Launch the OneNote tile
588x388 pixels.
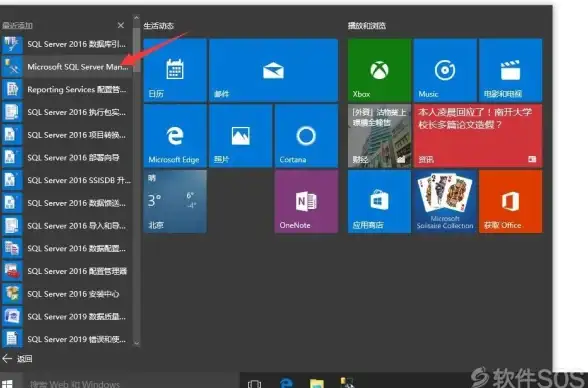306,201
